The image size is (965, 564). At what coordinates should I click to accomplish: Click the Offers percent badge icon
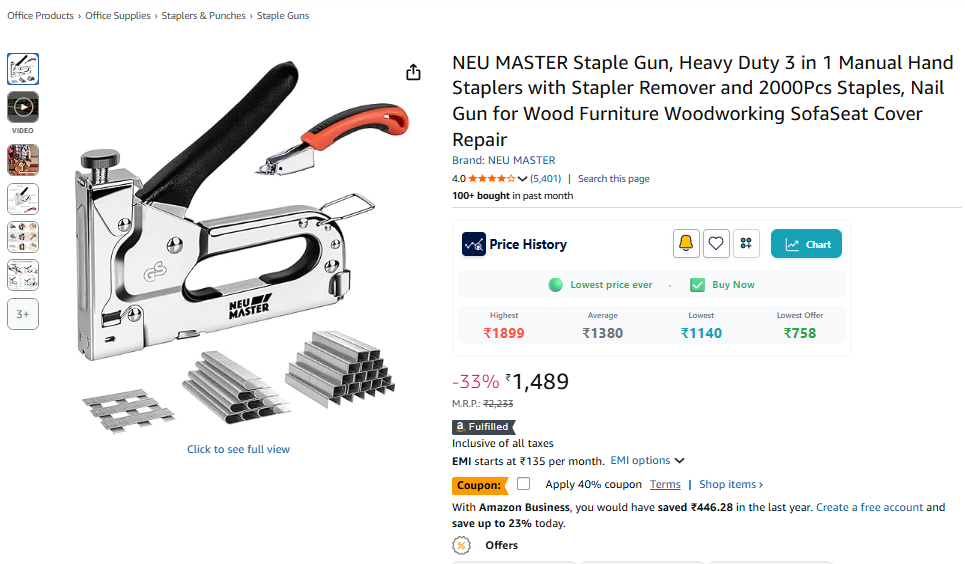tap(462, 546)
